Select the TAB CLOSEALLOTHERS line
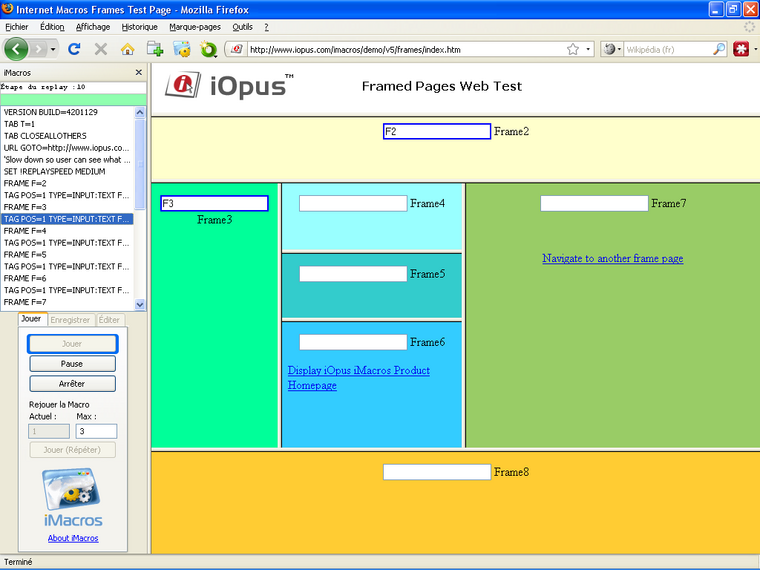Viewport: 760px width, 570px height. click(67, 136)
